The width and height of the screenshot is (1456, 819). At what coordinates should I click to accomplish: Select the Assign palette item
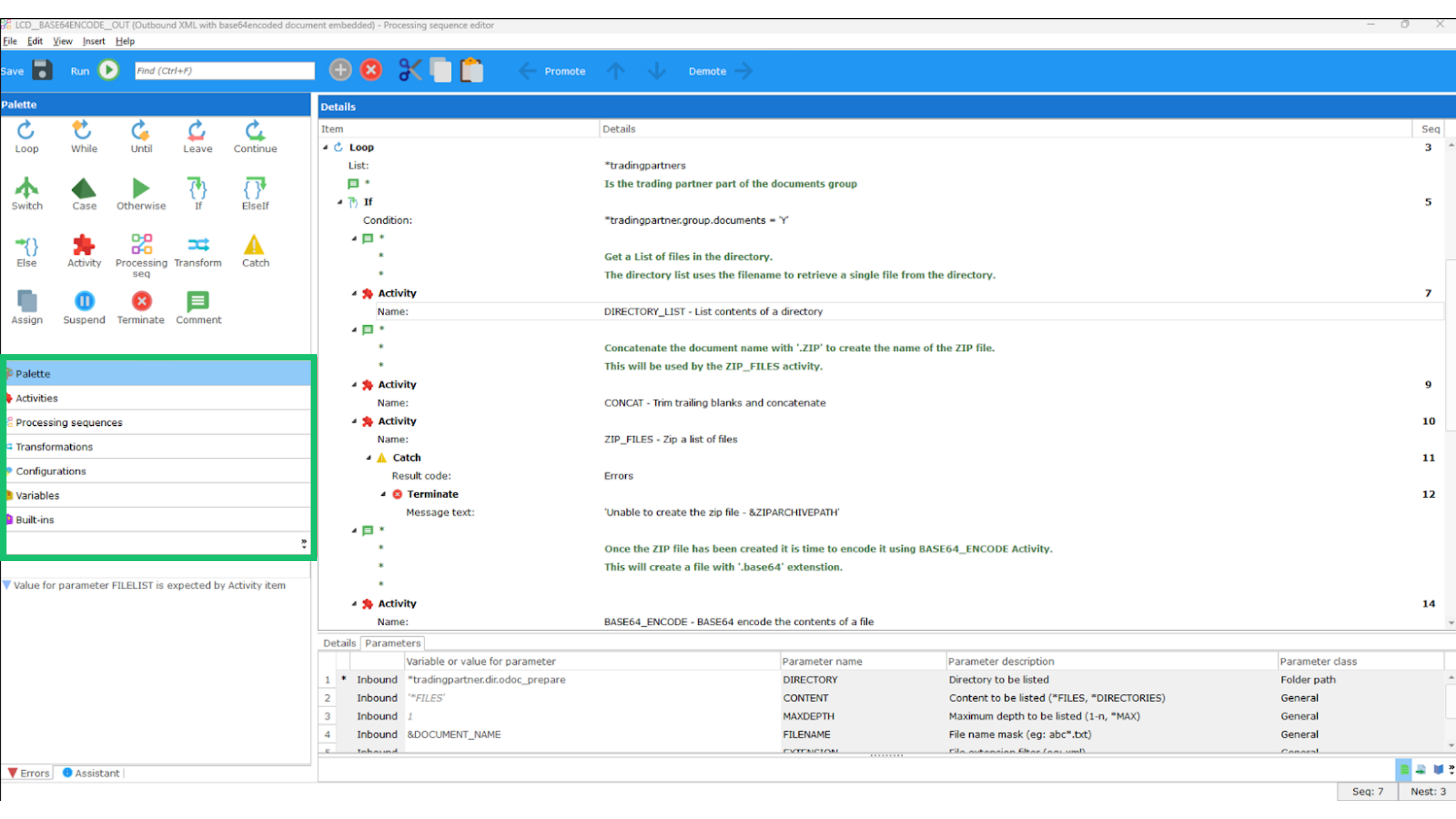click(x=27, y=308)
